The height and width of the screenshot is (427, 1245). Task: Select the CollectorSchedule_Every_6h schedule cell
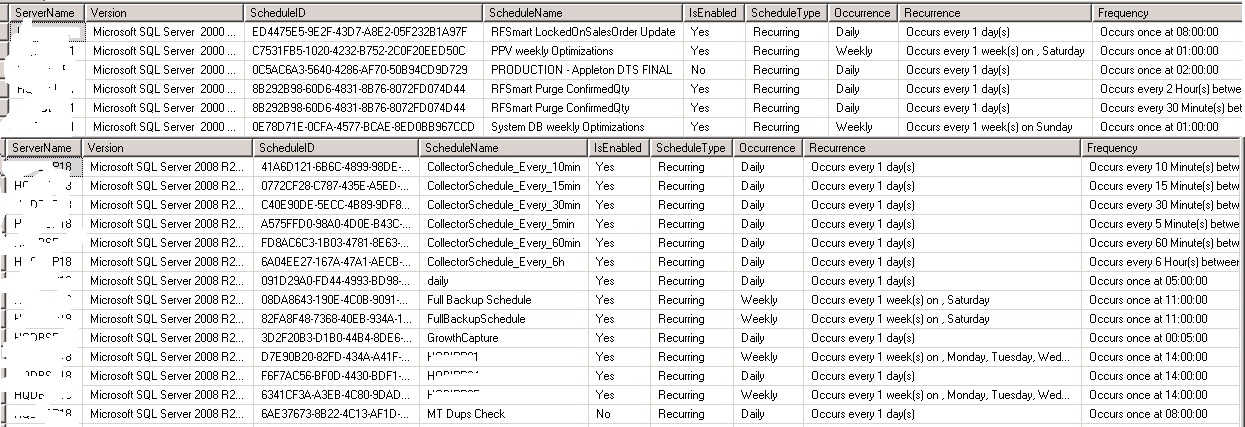tap(496, 262)
